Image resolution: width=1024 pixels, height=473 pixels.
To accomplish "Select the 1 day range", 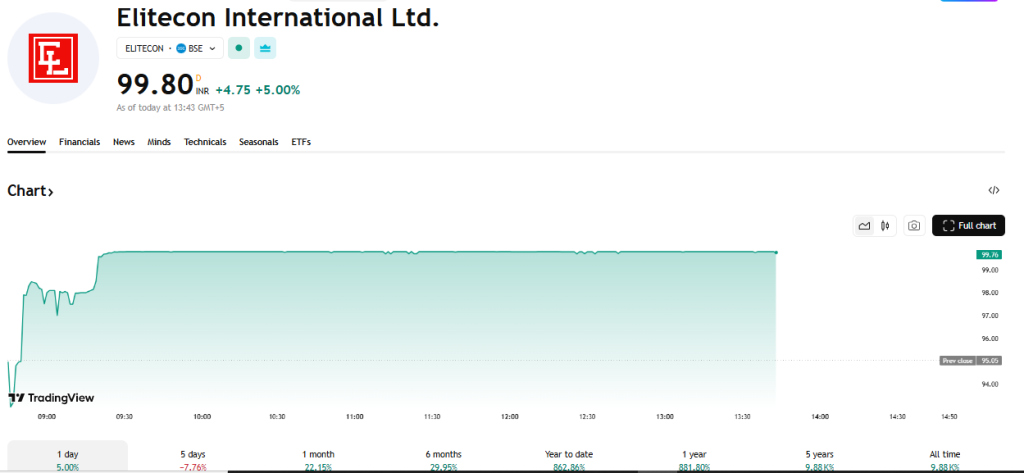I will (68, 459).
